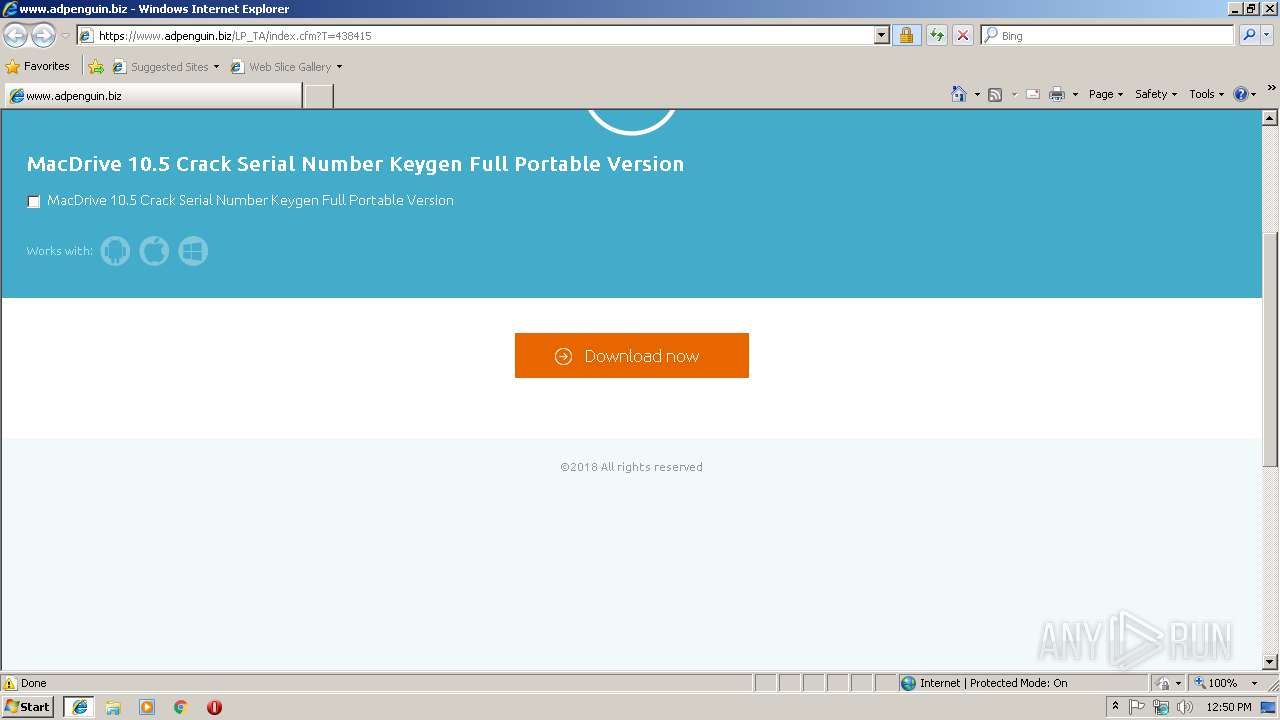
Task: Open the media player taskbar icon
Action: click(x=147, y=707)
